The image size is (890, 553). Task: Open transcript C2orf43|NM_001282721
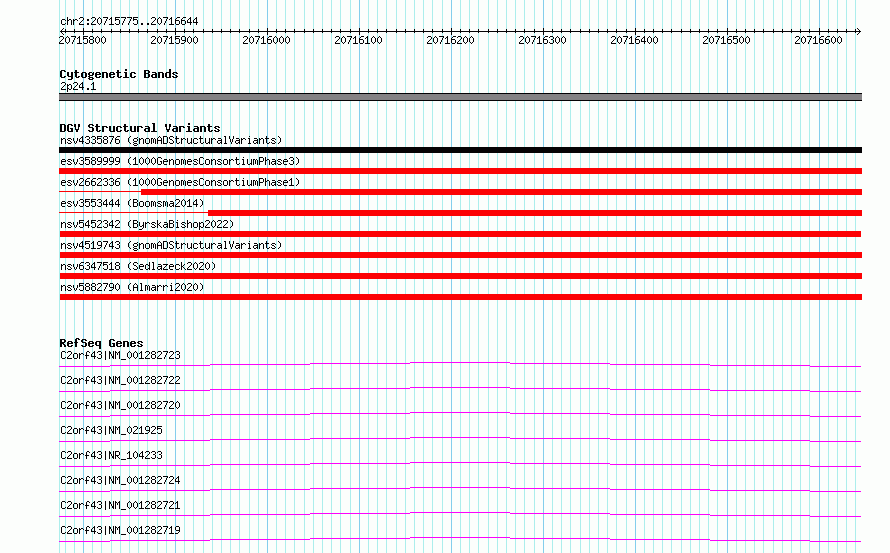coord(120,505)
